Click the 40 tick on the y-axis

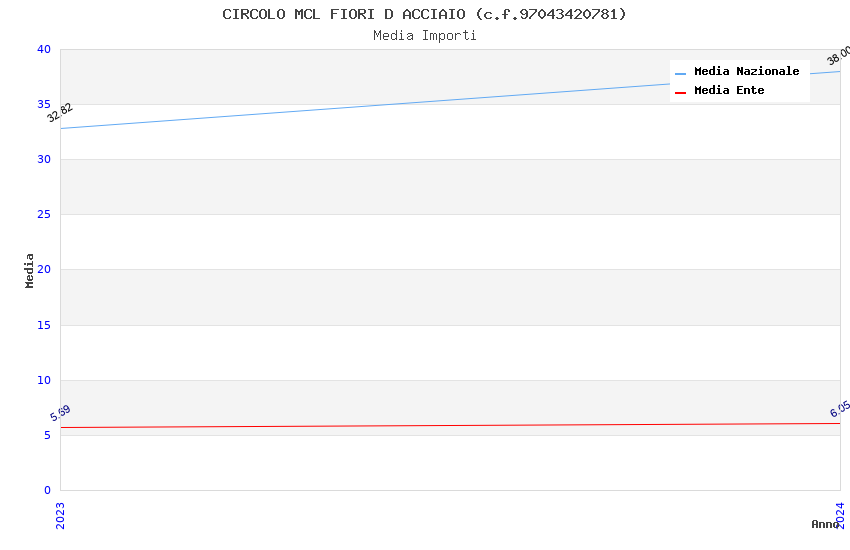(44, 49)
